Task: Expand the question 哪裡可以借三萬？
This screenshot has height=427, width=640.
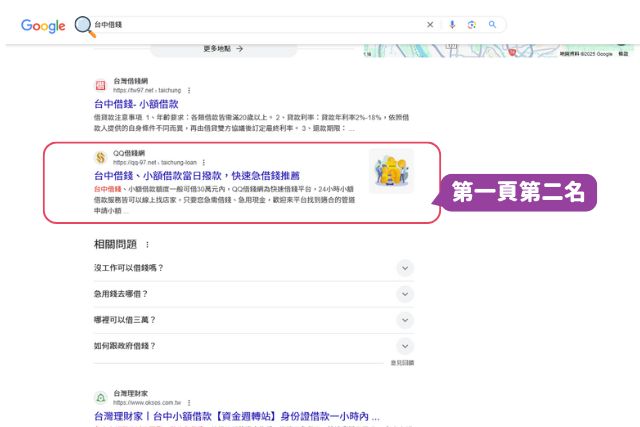Action: tap(253, 320)
